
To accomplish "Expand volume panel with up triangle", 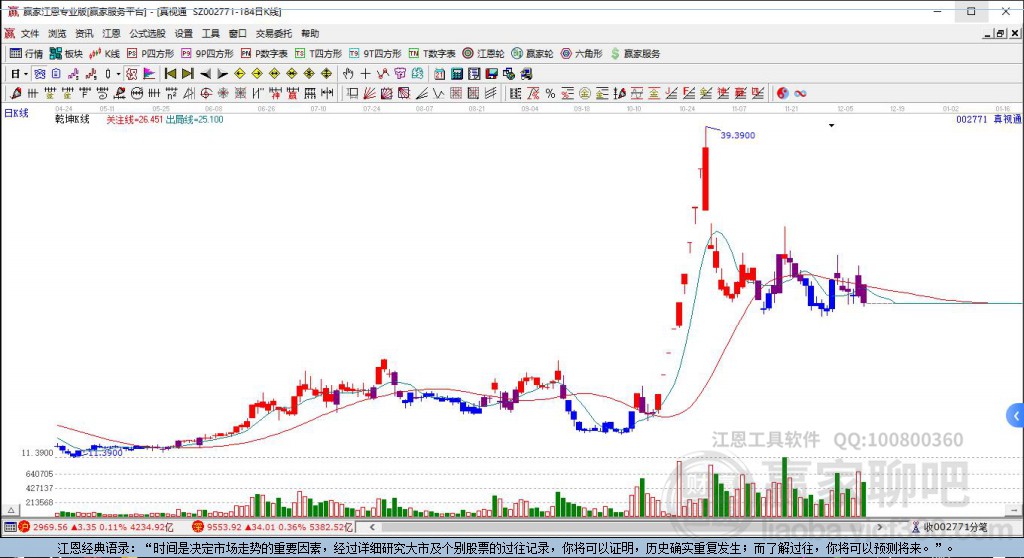I will click(11, 510).
